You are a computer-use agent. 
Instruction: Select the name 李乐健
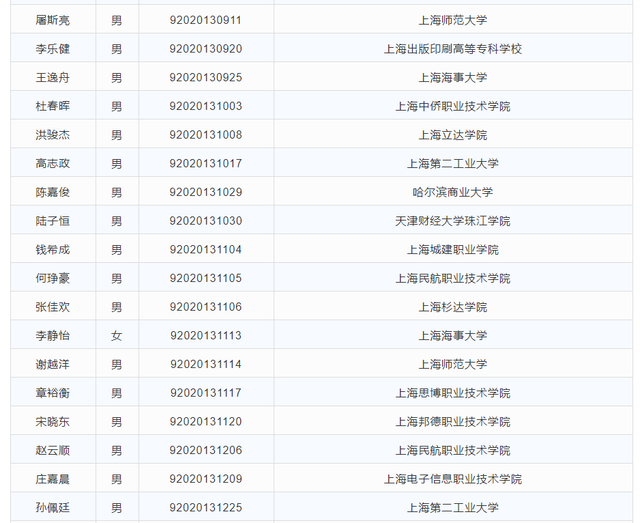click(53, 49)
